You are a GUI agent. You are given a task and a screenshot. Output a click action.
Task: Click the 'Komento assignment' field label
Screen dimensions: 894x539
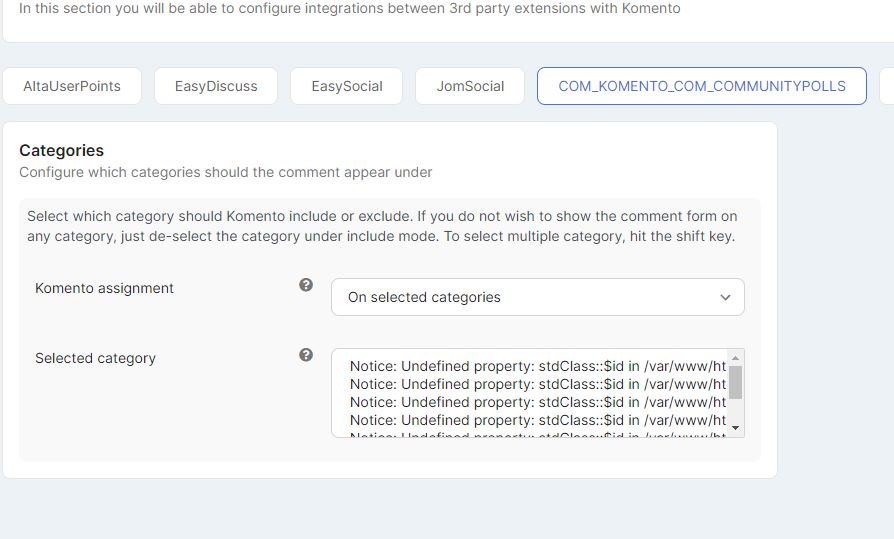click(x=104, y=288)
